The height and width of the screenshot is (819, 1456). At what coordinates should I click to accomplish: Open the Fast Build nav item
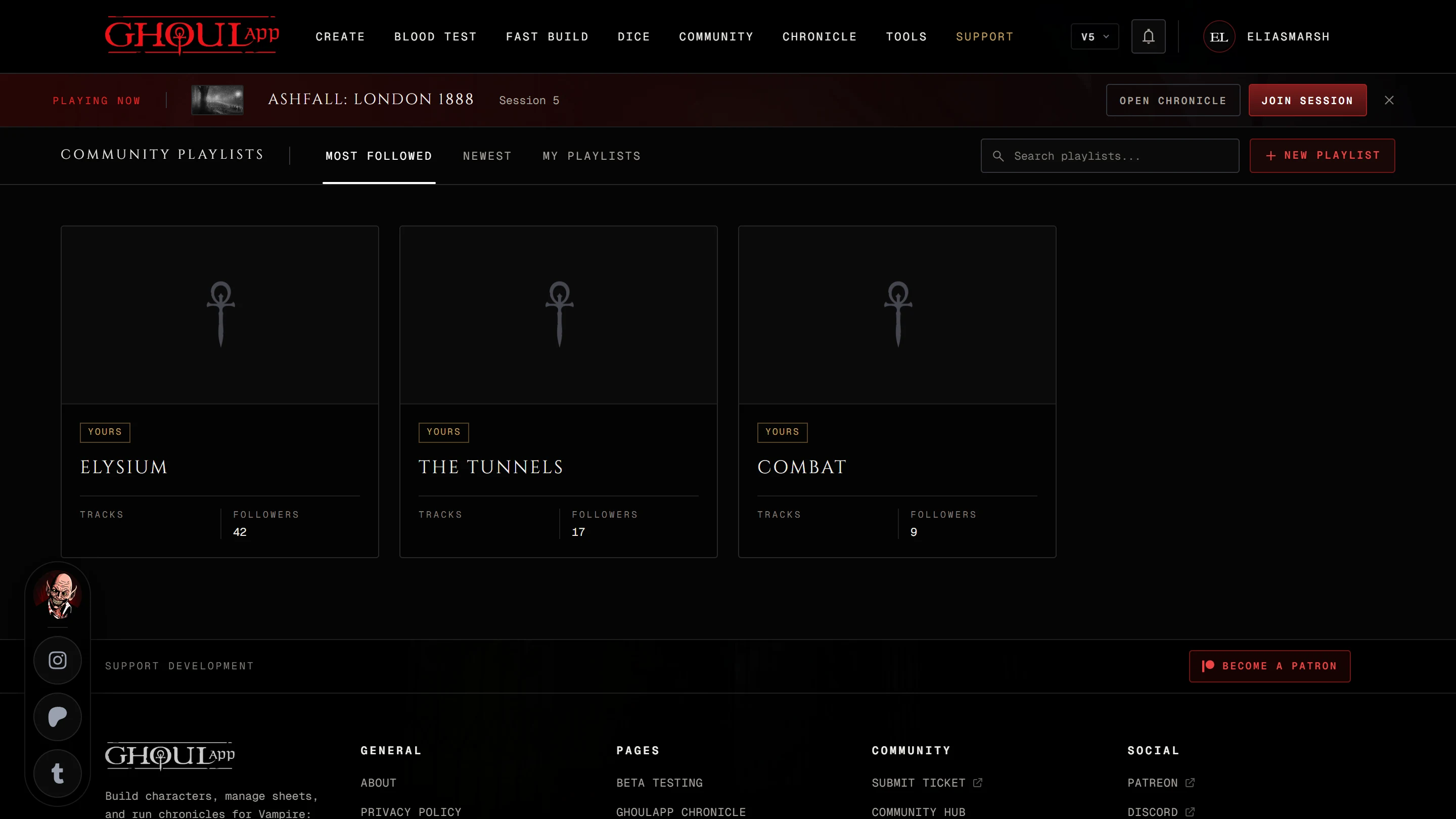click(x=547, y=37)
